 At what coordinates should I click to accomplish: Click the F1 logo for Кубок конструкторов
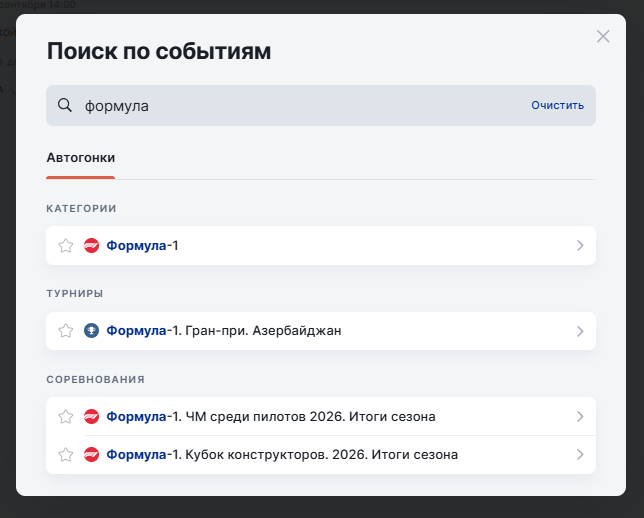click(91, 455)
